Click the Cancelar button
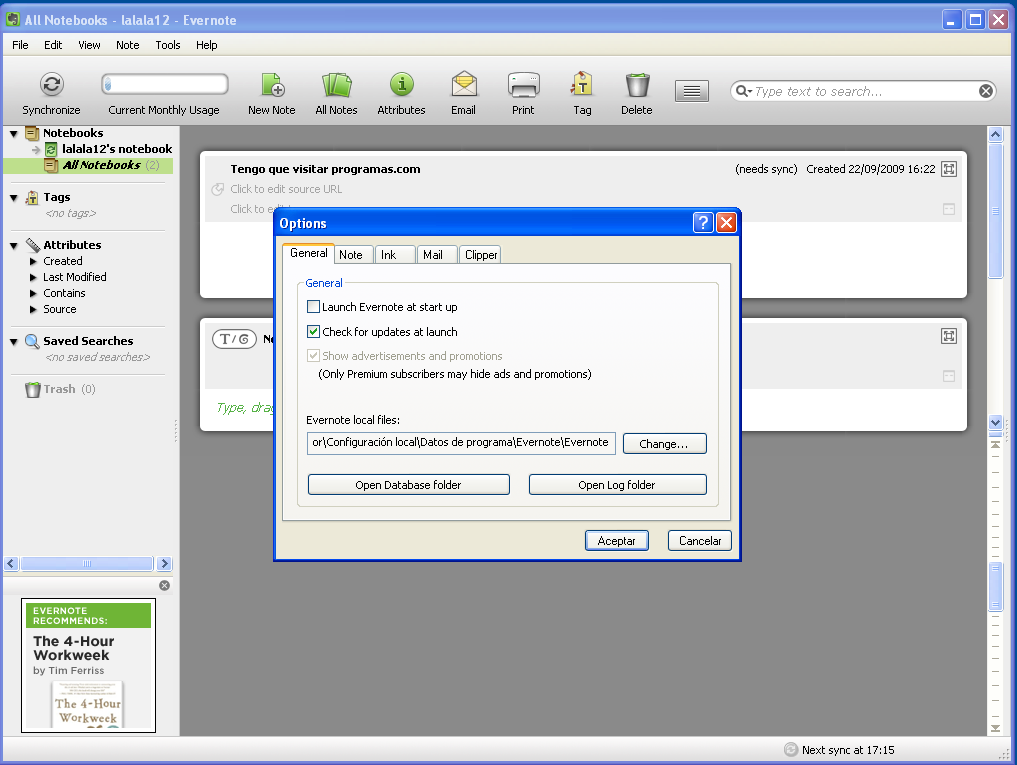The width and height of the screenshot is (1017, 765). click(700, 540)
